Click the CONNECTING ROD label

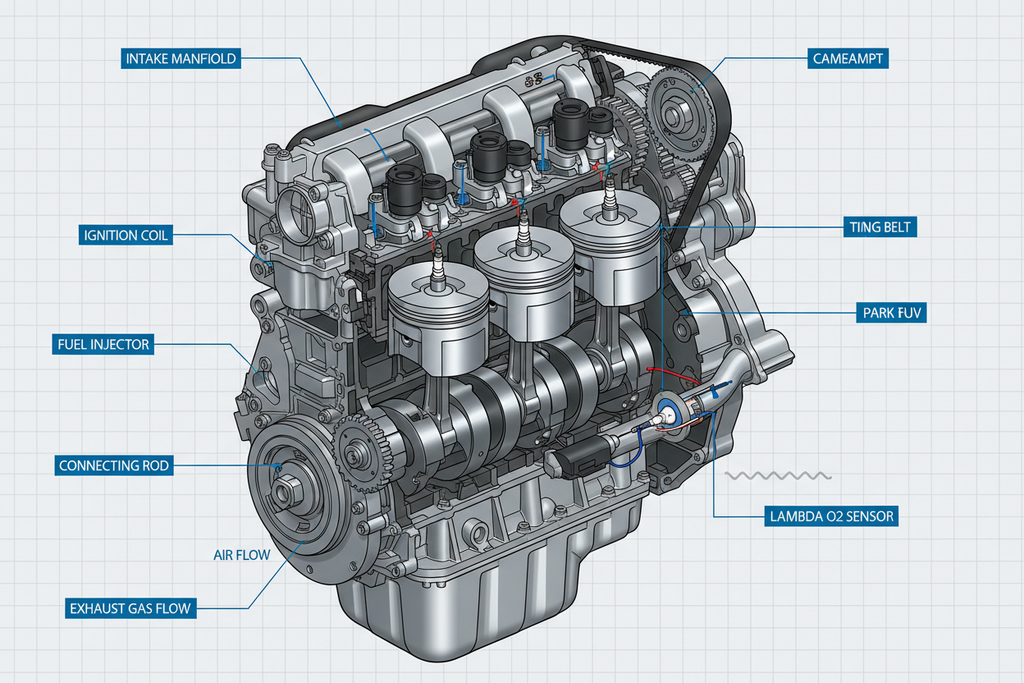pyautogui.click(x=114, y=466)
